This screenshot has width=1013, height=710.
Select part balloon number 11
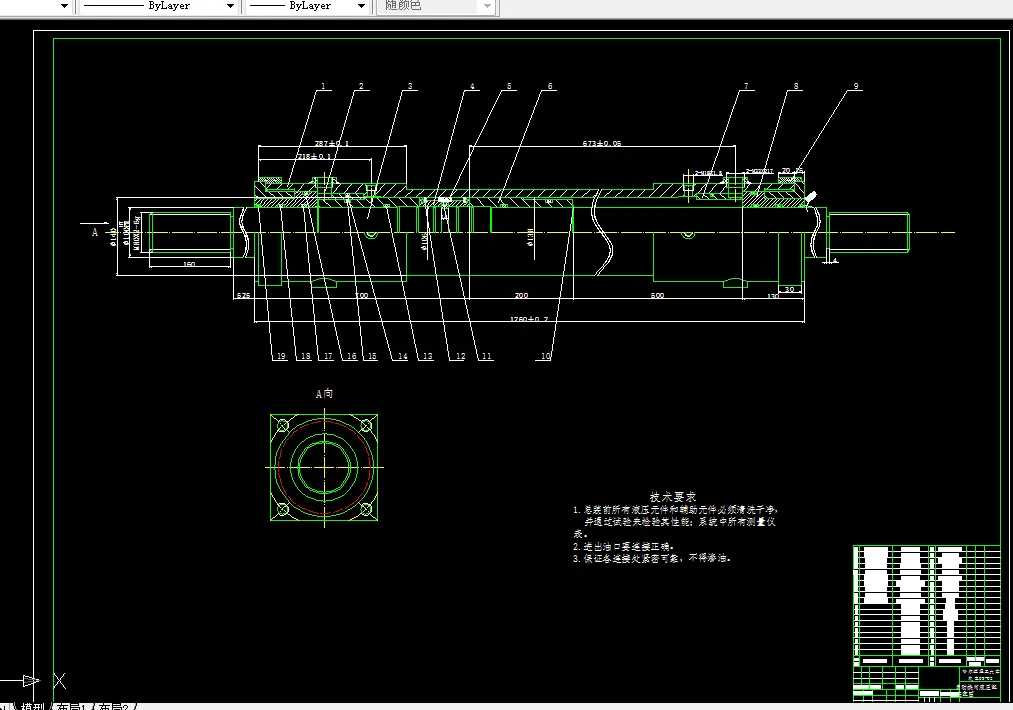point(486,356)
